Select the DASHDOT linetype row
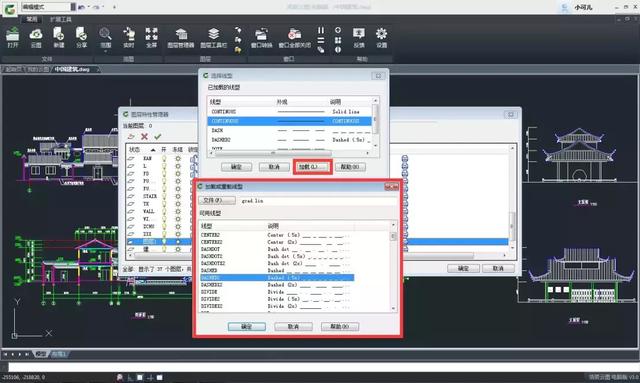The image size is (640, 383). [x=276, y=249]
